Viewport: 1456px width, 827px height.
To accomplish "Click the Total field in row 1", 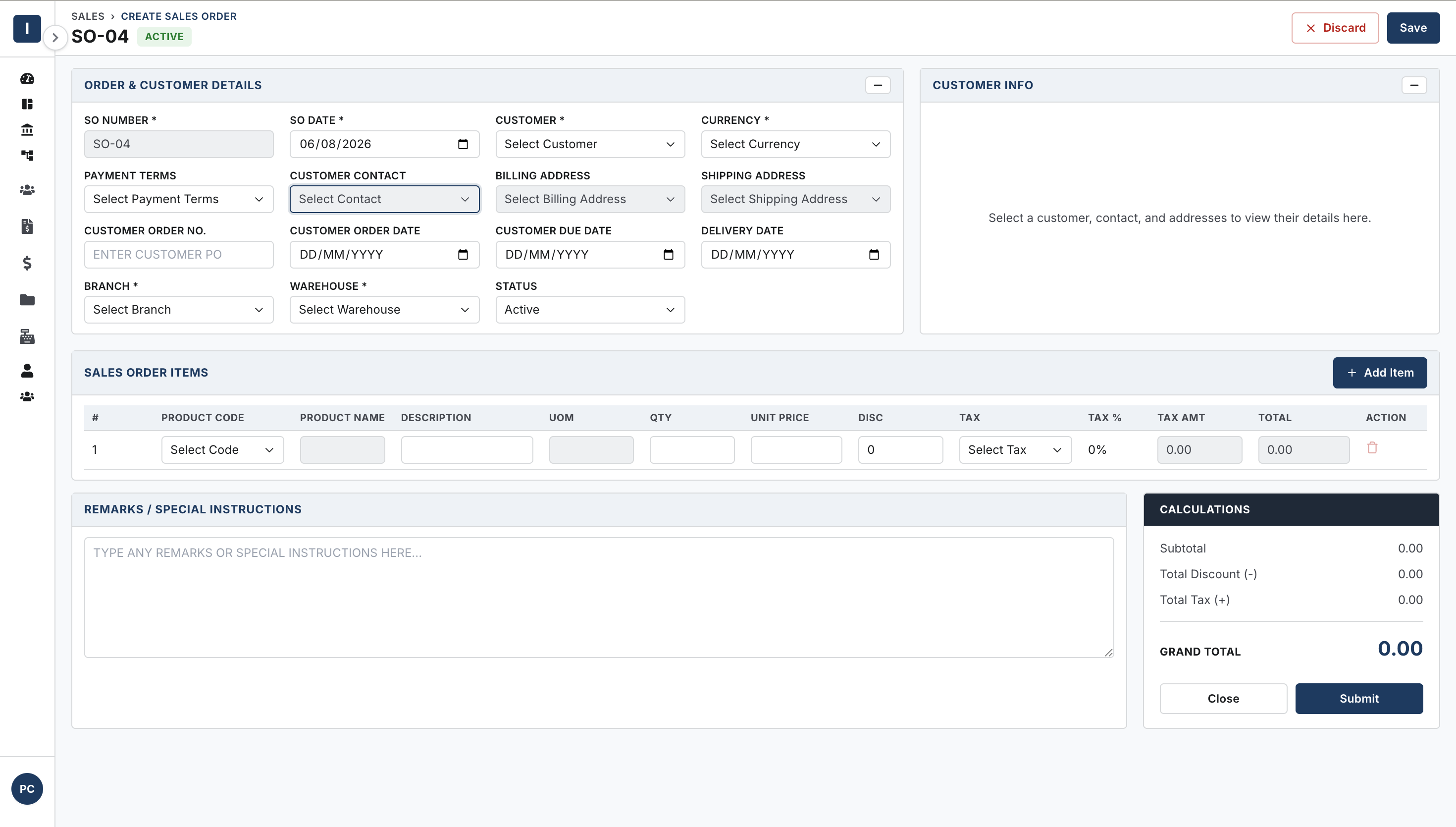I will [x=1303, y=450].
